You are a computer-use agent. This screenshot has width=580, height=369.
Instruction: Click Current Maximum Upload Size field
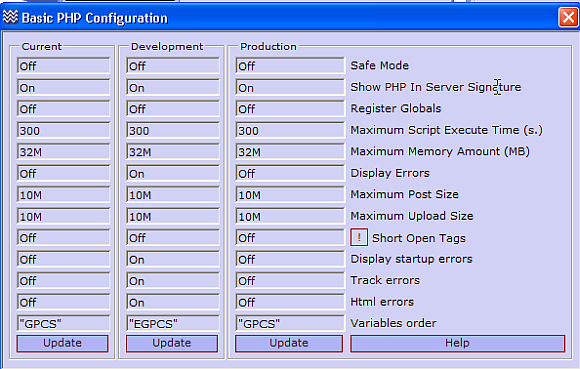click(63, 216)
